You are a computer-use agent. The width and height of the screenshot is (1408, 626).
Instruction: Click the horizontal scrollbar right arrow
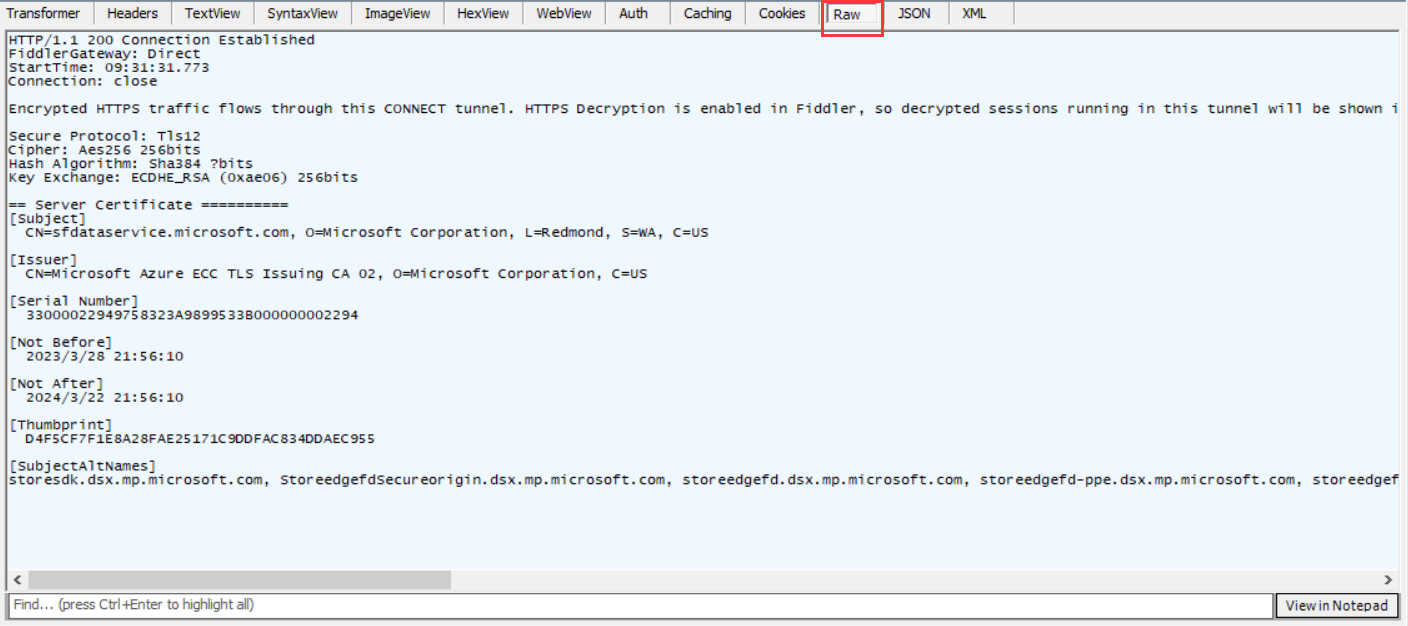[x=1388, y=580]
